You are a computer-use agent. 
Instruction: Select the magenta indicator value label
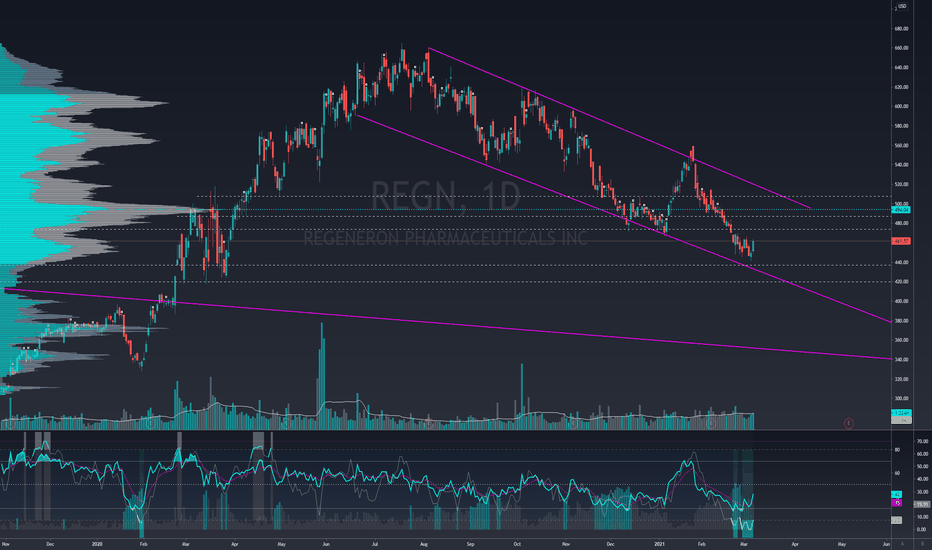pyautogui.click(x=896, y=503)
